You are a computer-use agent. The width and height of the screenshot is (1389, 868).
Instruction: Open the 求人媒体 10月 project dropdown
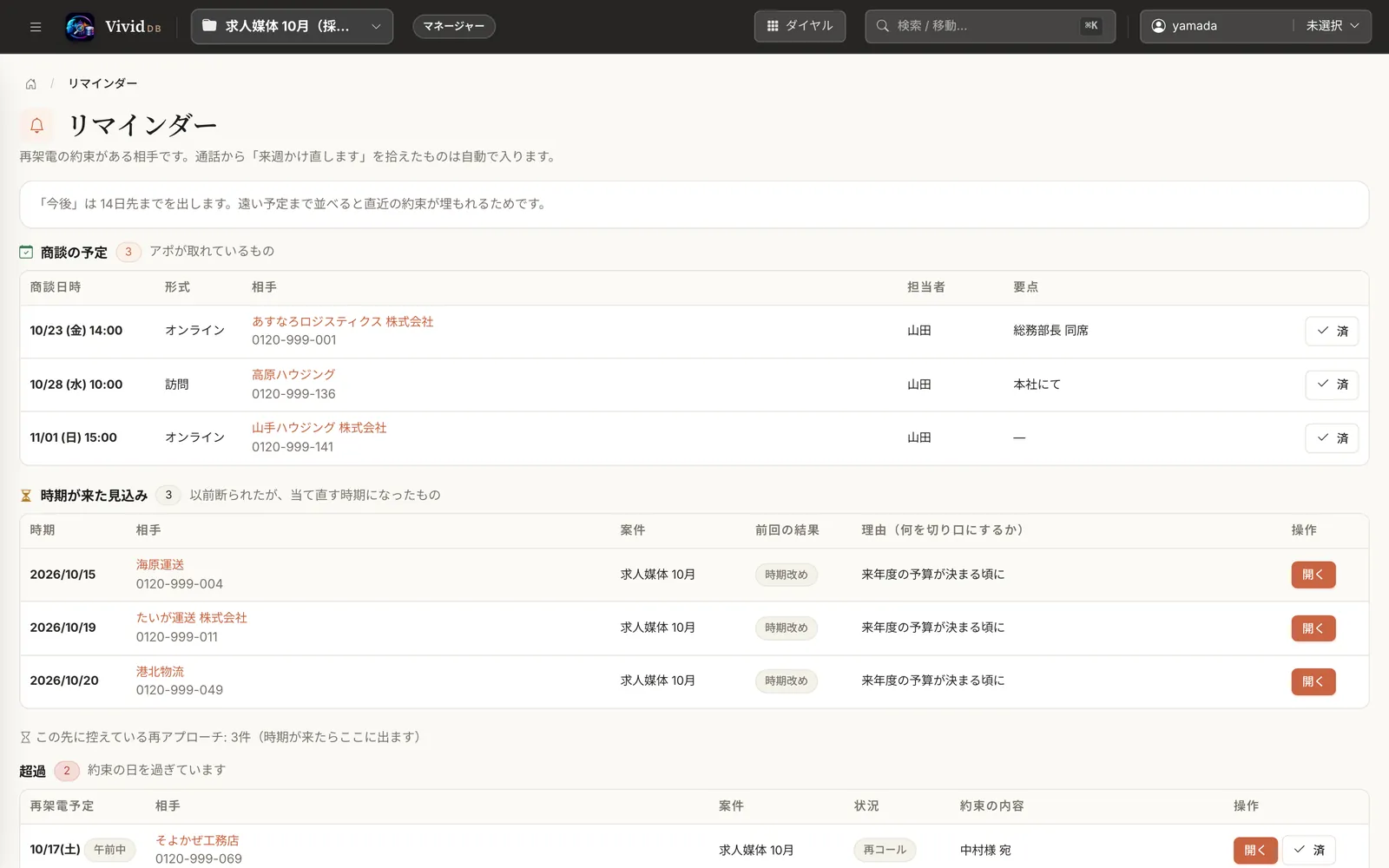tap(292, 26)
